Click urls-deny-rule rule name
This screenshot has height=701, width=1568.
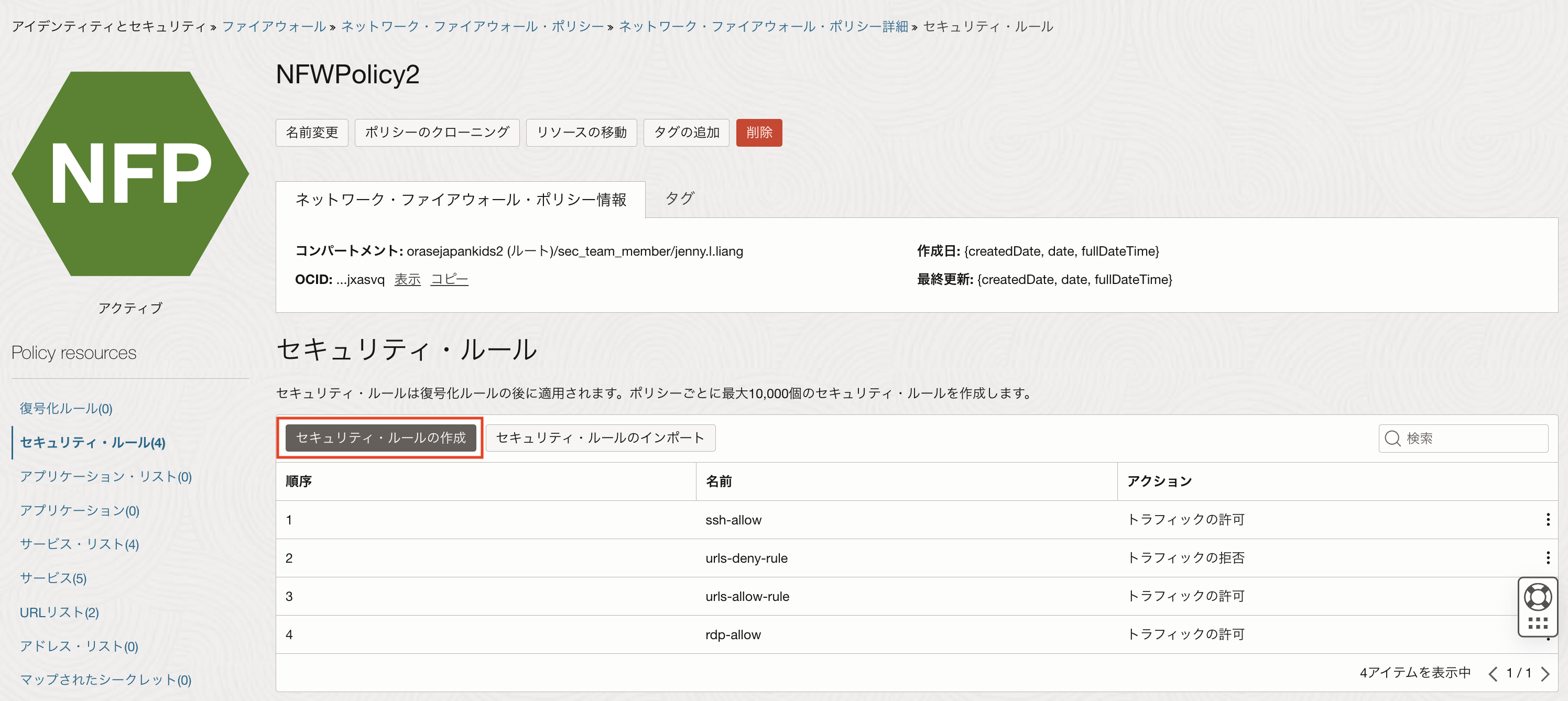click(746, 558)
